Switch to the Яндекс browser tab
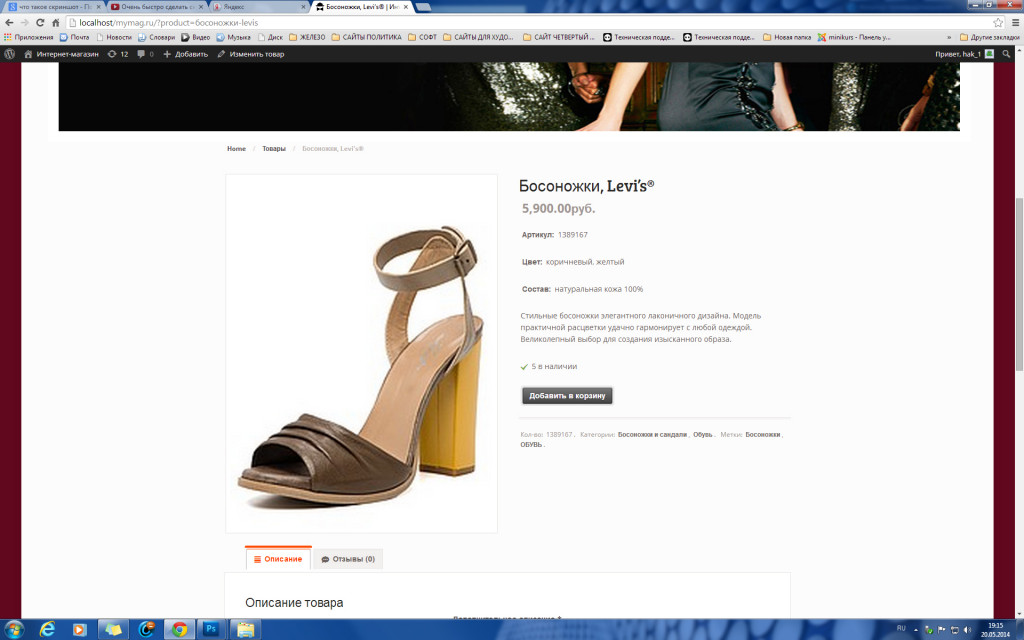Viewport: 1024px width, 640px height. point(259,7)
